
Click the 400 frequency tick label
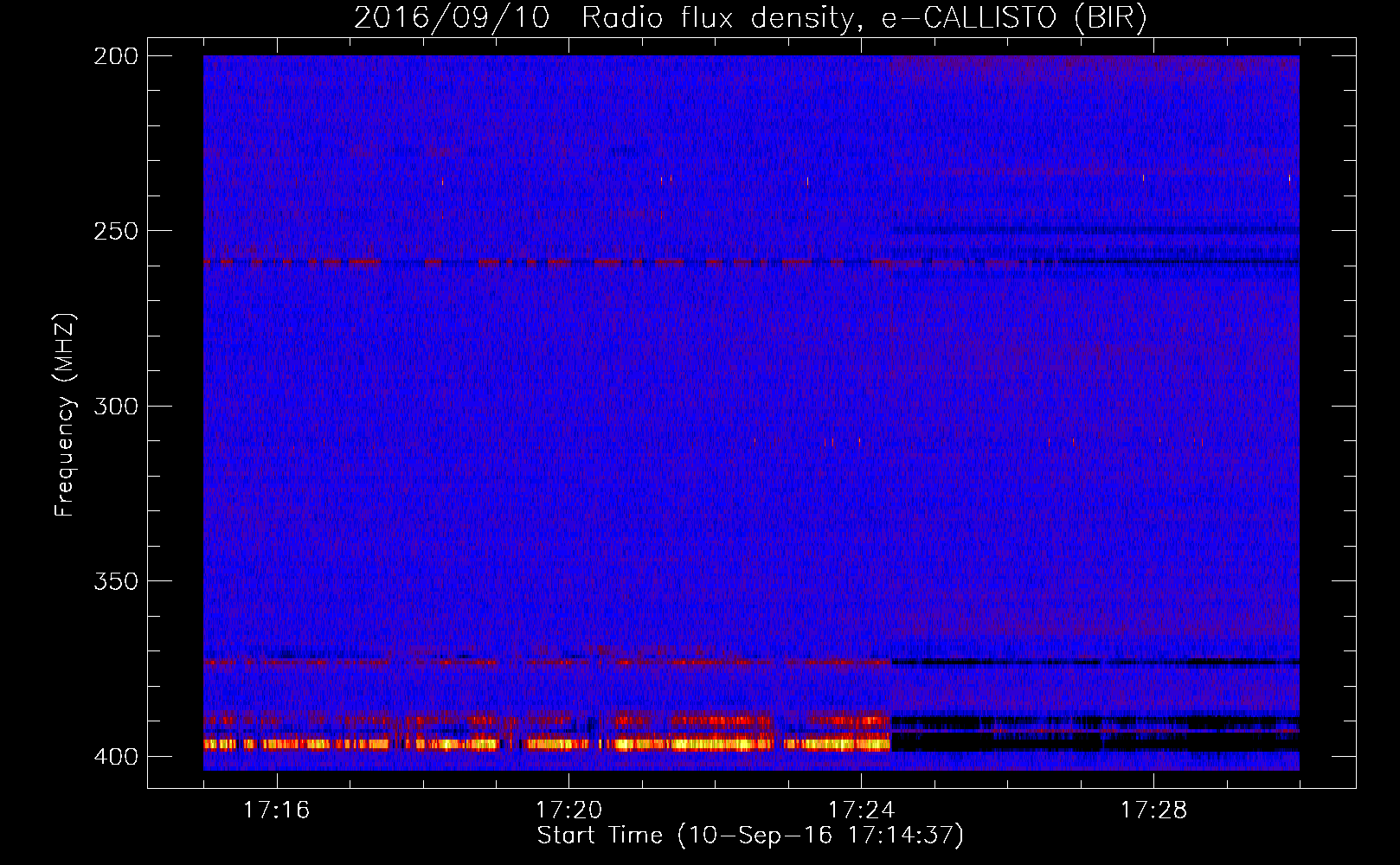click(x=115, y=757)
